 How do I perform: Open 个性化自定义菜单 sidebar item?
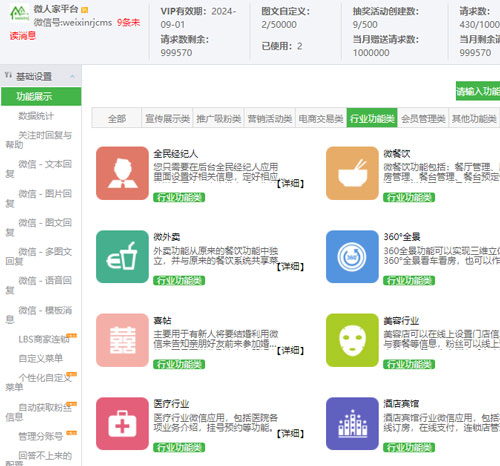point(38,382)
